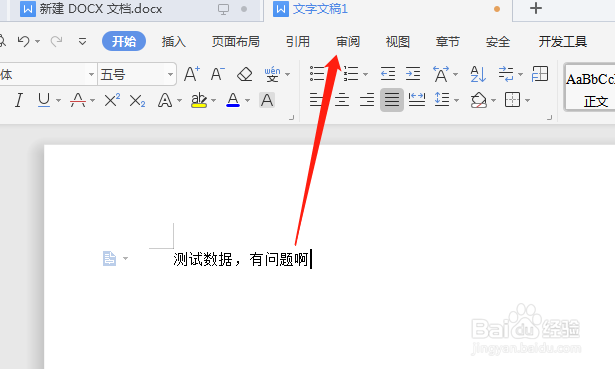Click the wén phonetic guide icon
Screen dimensions: 615x369
tap(272, 74)
